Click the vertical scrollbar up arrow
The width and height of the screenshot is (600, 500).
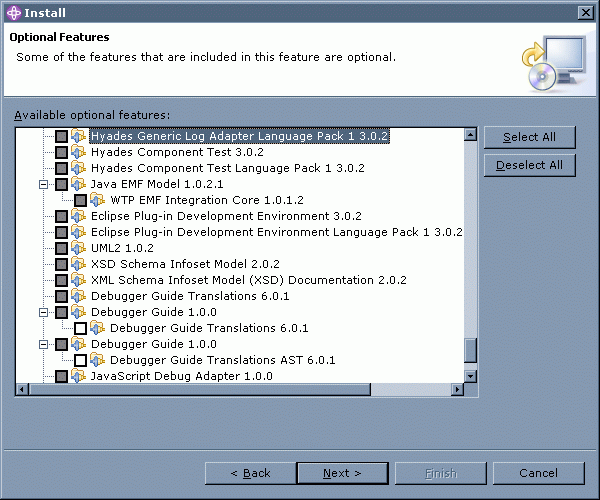(x=470, y=134)
